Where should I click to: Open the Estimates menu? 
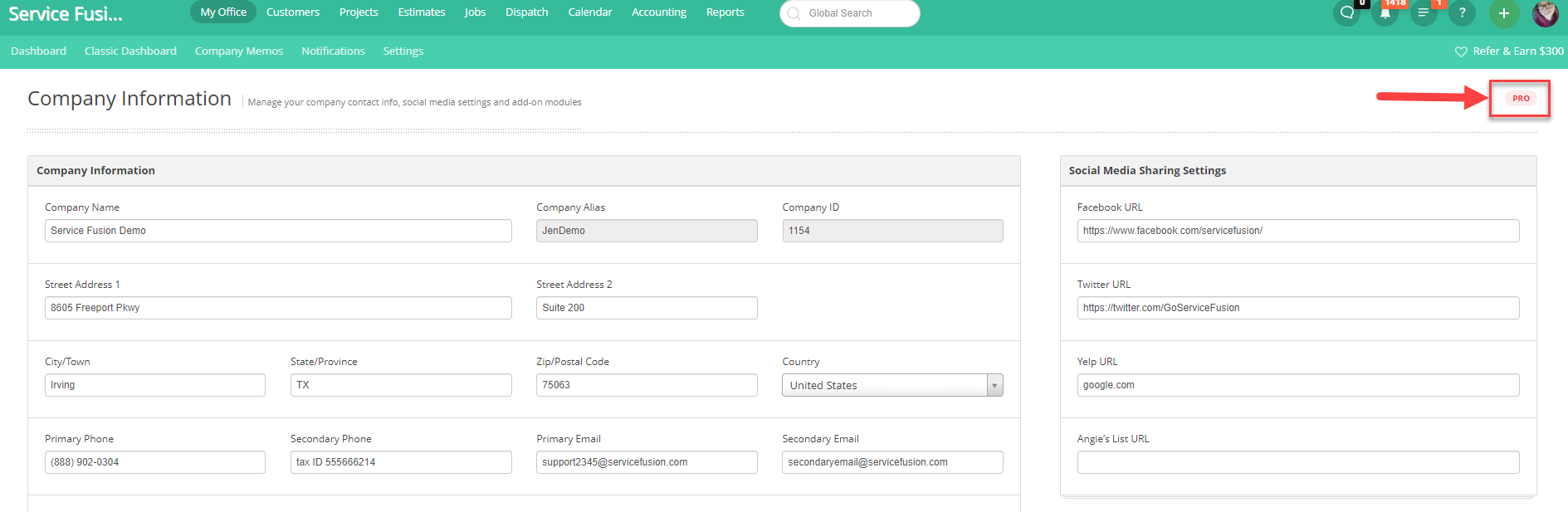click(x=422, y=12)
